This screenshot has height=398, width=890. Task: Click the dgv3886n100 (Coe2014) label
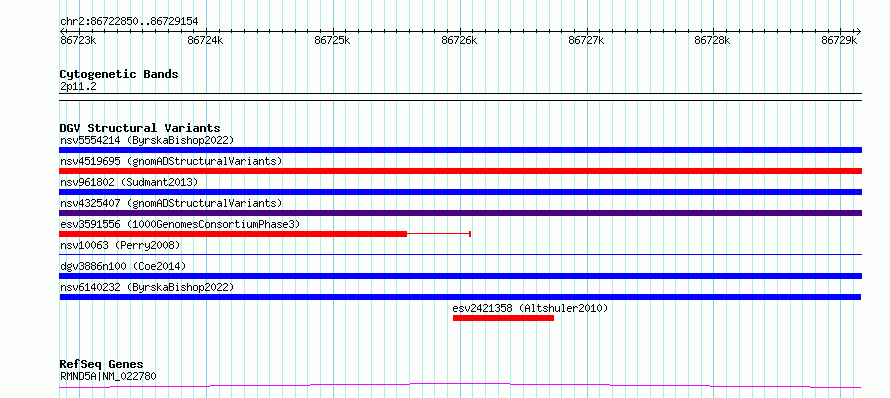point(123,266)
